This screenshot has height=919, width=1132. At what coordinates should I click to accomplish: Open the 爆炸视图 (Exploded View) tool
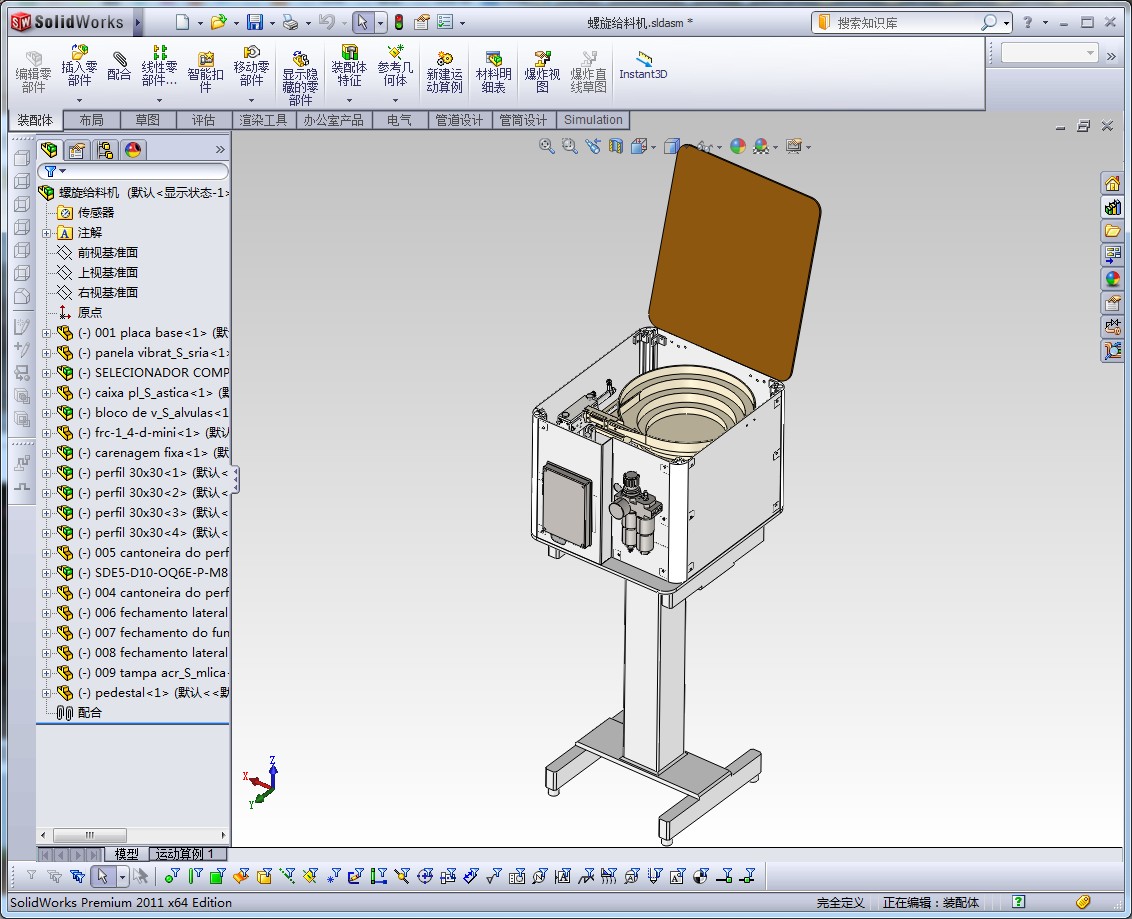[x=542, y=71]
